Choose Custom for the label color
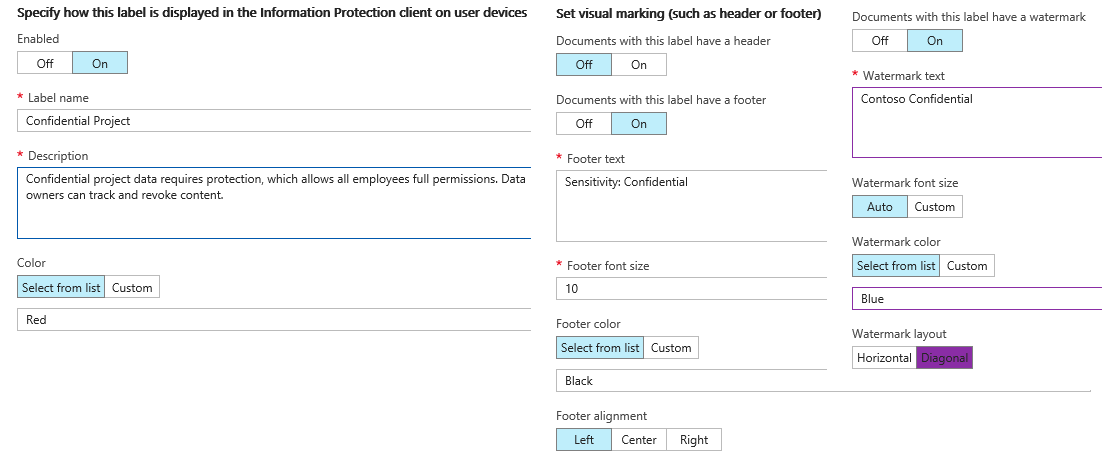This screenshot has height=461, width=1102. click(132, 288)
